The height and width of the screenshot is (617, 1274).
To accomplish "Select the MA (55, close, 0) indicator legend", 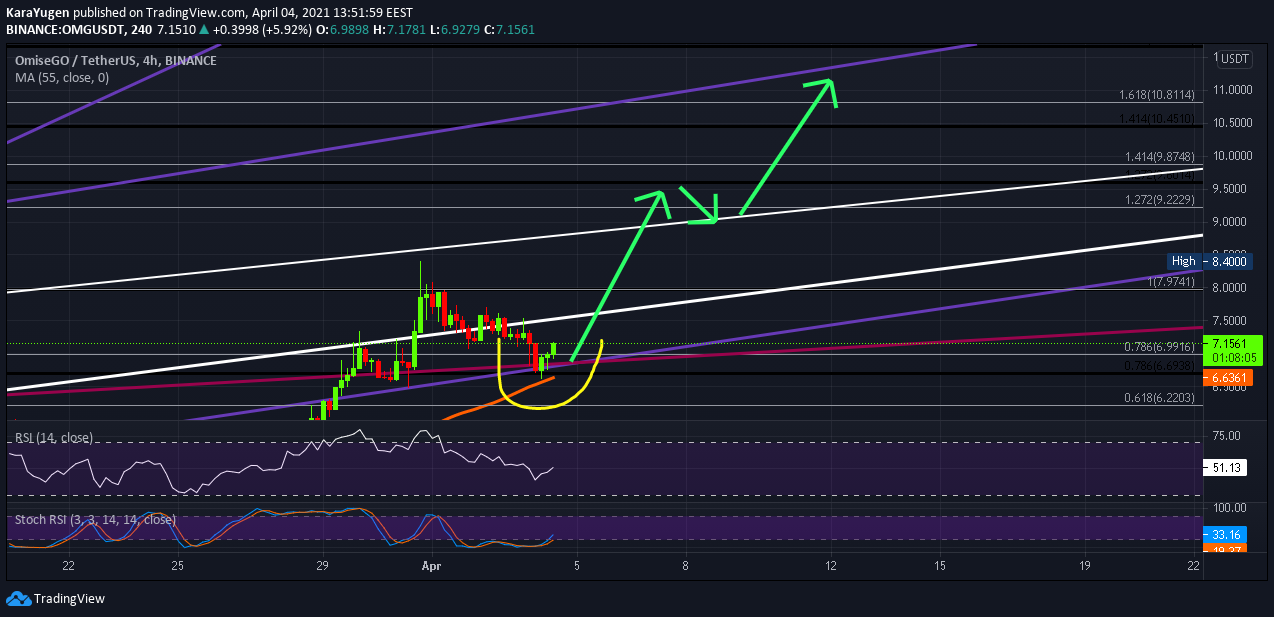I will click(x=62, y=77).
